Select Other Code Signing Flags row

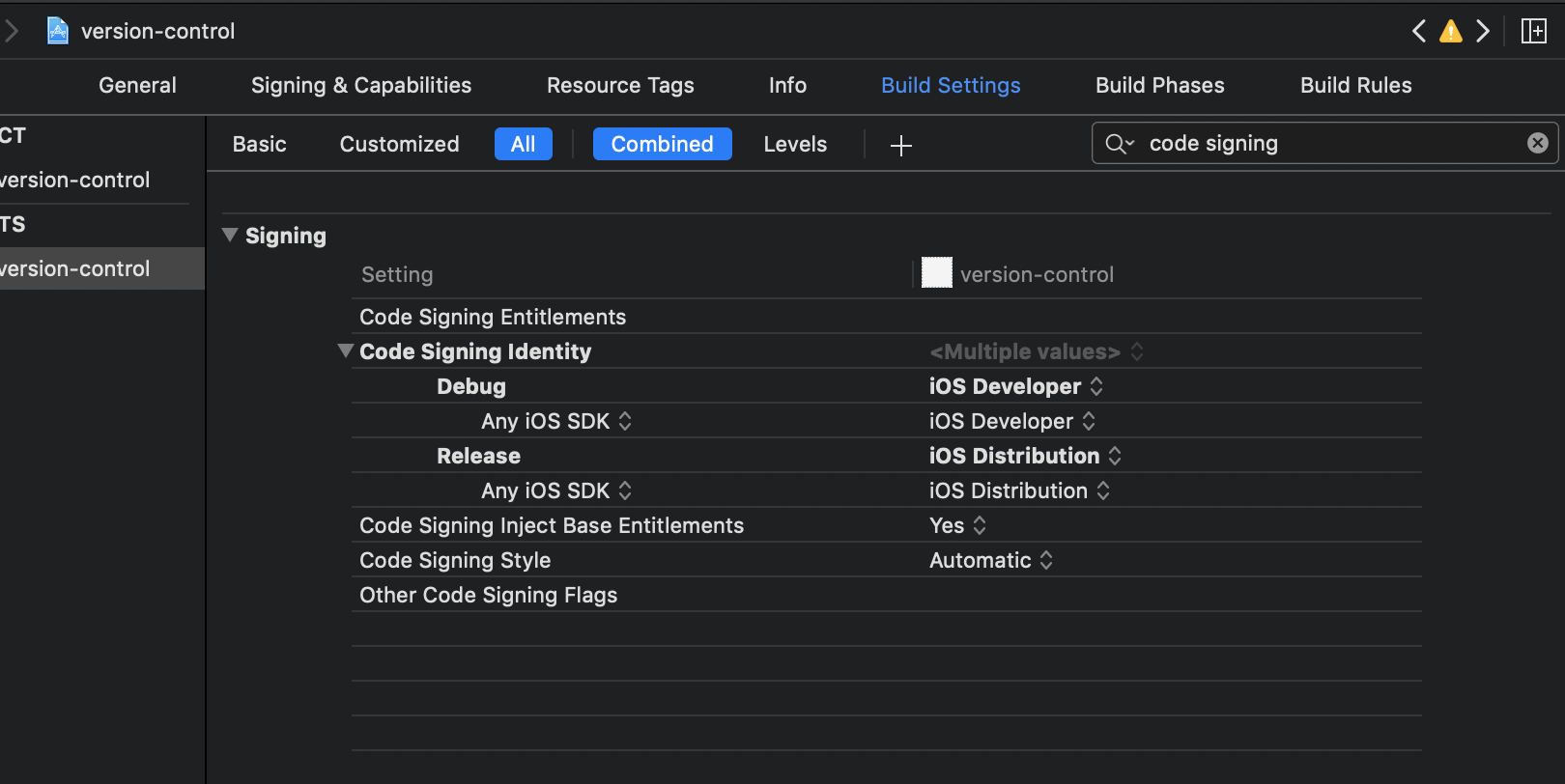[x=887, y=595]
